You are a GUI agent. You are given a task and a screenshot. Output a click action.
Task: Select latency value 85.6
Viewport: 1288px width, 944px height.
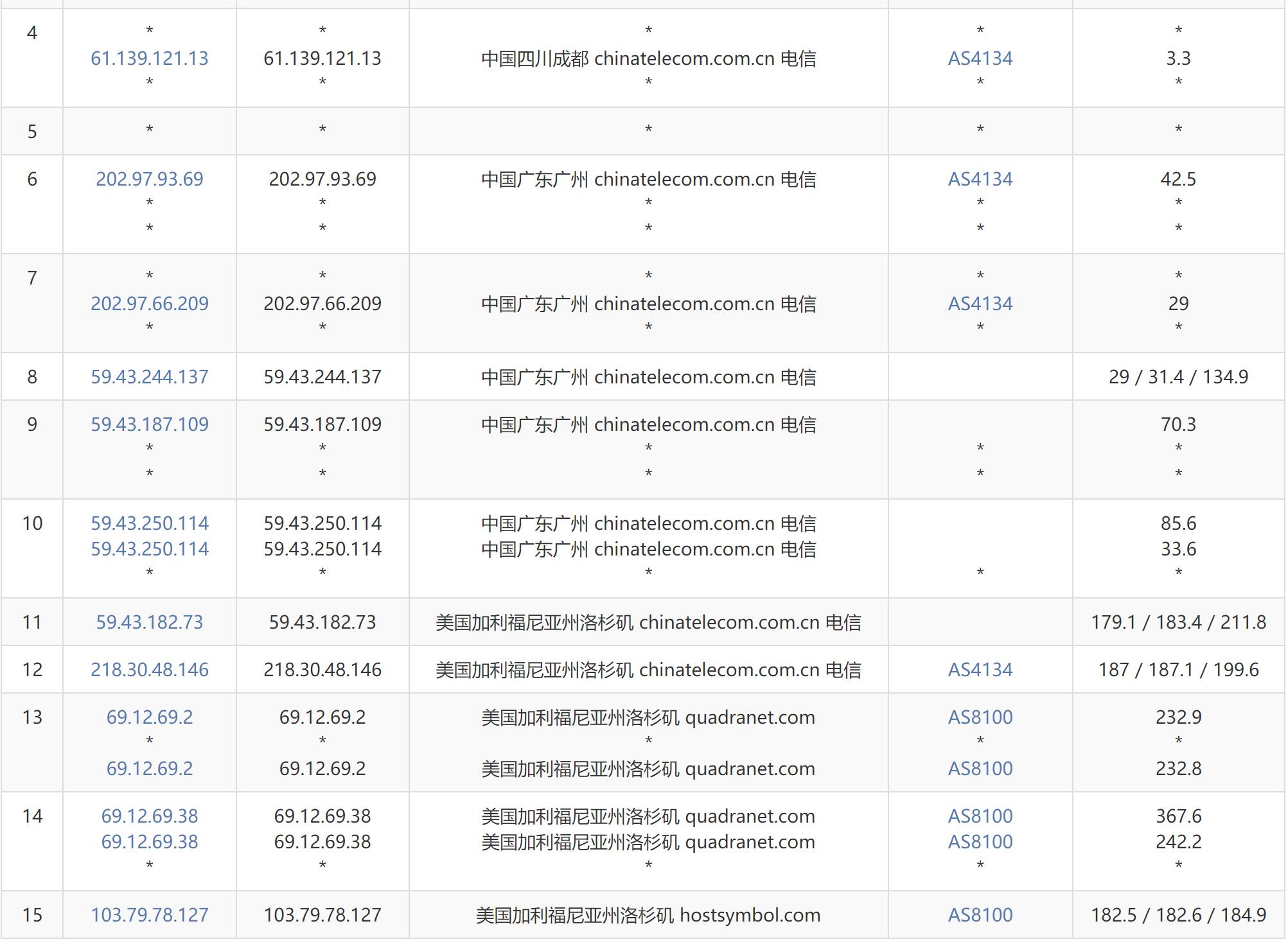[1178, 523]
